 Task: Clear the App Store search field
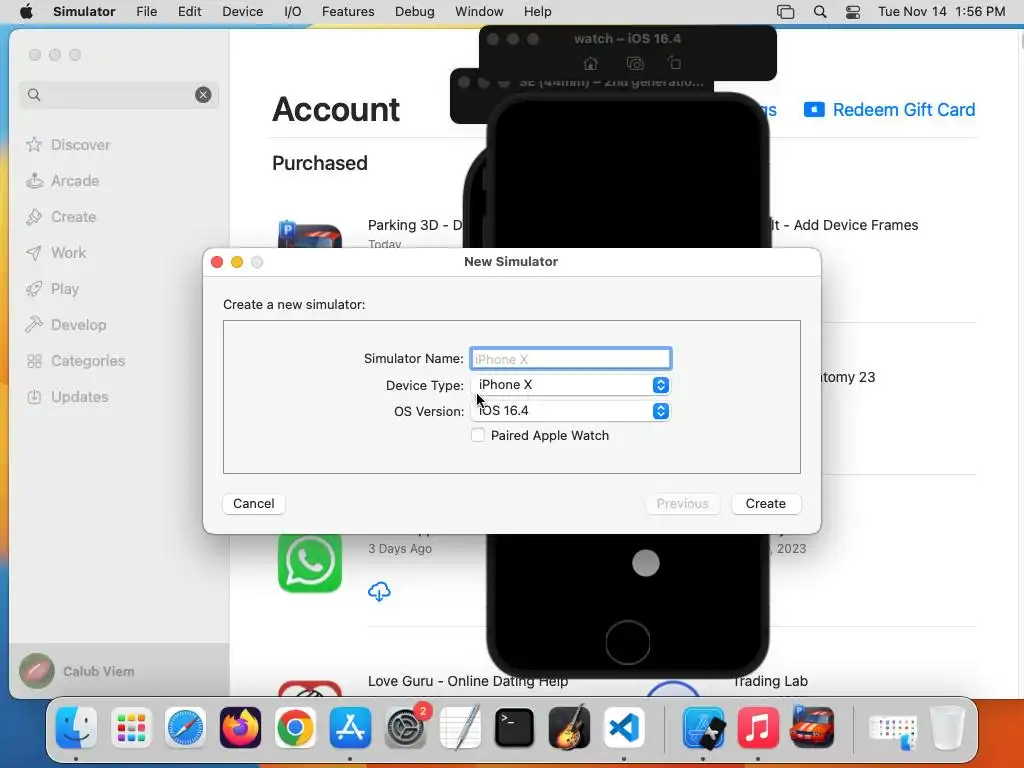[x=203, y=95]
